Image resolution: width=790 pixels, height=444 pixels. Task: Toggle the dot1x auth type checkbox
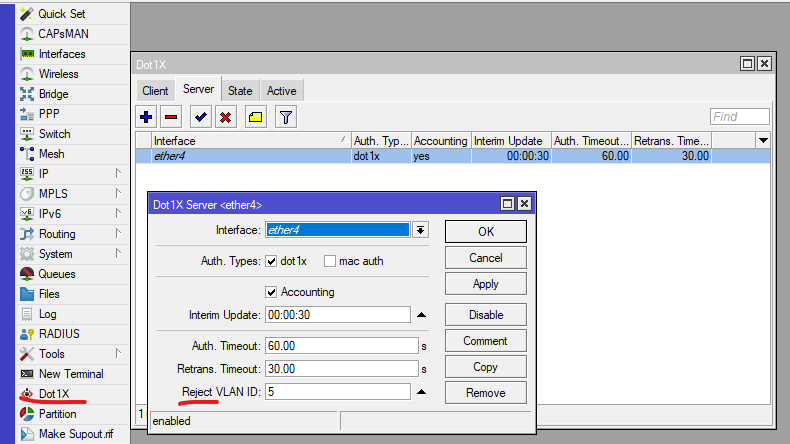(x=271, y=261)
